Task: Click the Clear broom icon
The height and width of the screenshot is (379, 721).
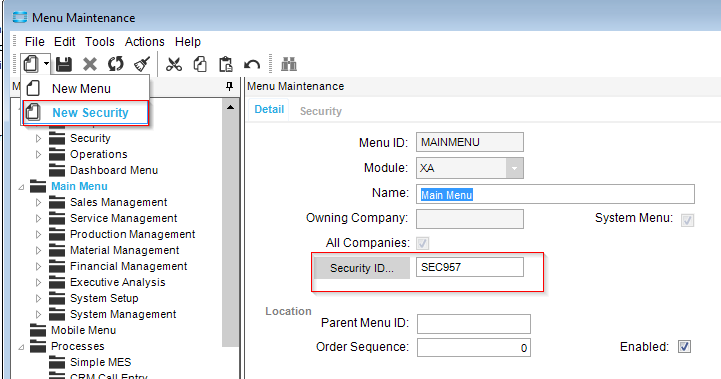Action: 142,64
